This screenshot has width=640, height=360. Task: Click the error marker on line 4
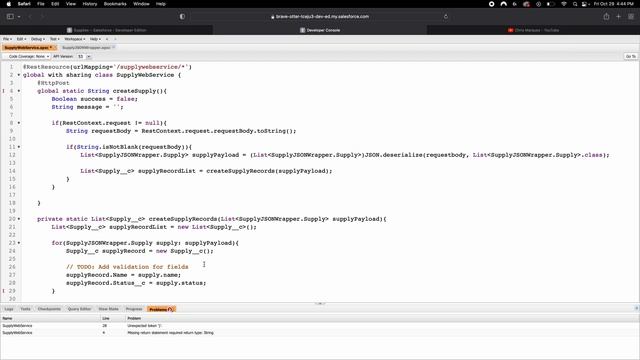point(4,91)
